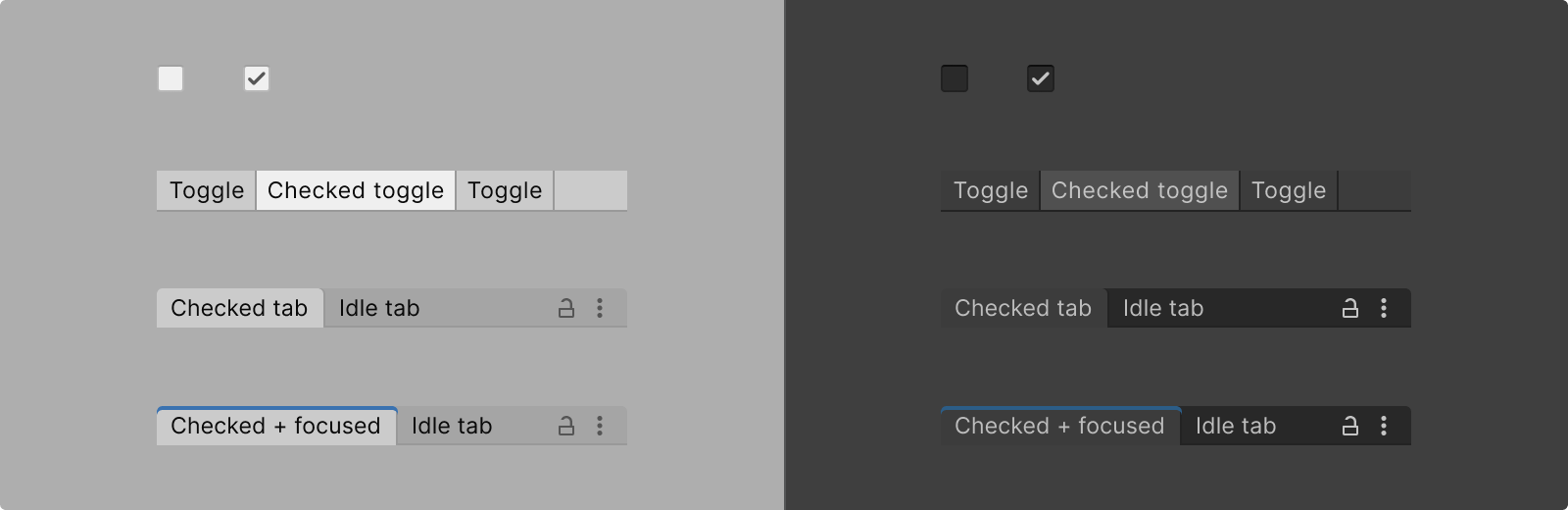Switch to the light Idle tab beside Checked + focused
1568x510 pixels.
pyautogui.click(x=452, y=427)
